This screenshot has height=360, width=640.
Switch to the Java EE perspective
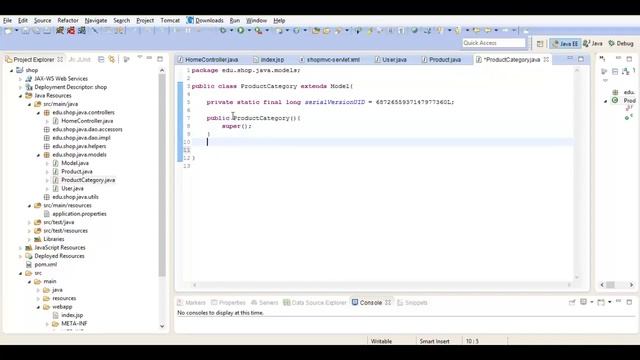pos(565,44)
